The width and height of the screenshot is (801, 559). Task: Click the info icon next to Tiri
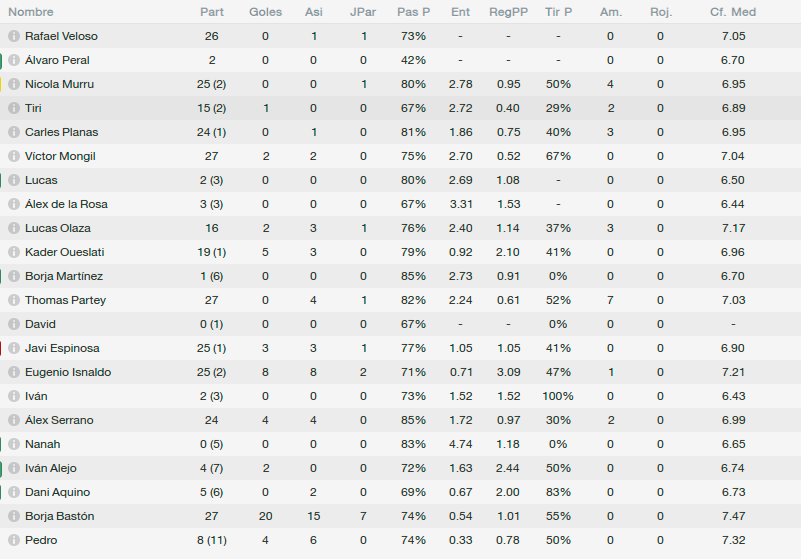(14, 108)
